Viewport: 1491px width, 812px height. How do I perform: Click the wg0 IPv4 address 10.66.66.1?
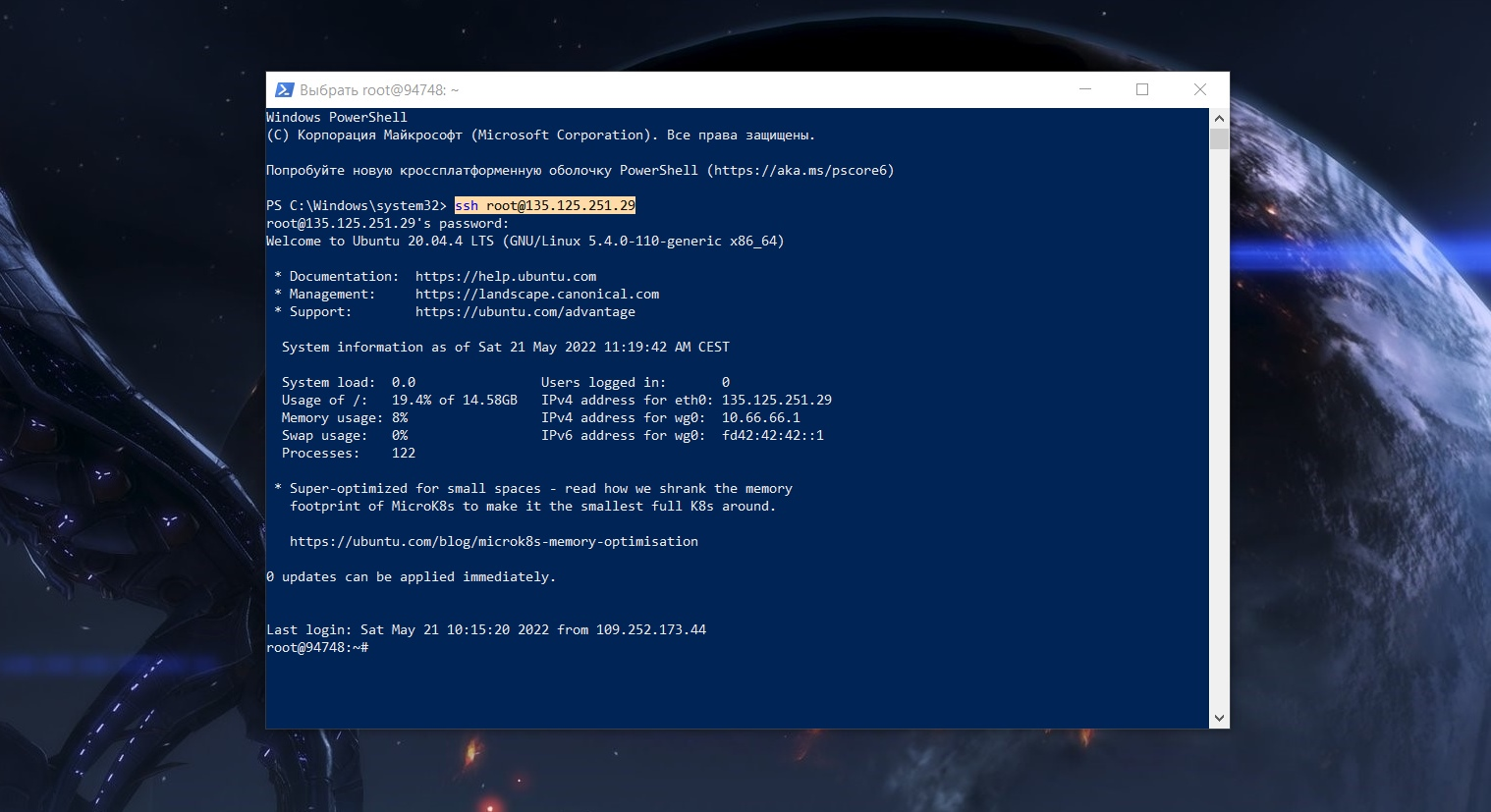[761, 417]
